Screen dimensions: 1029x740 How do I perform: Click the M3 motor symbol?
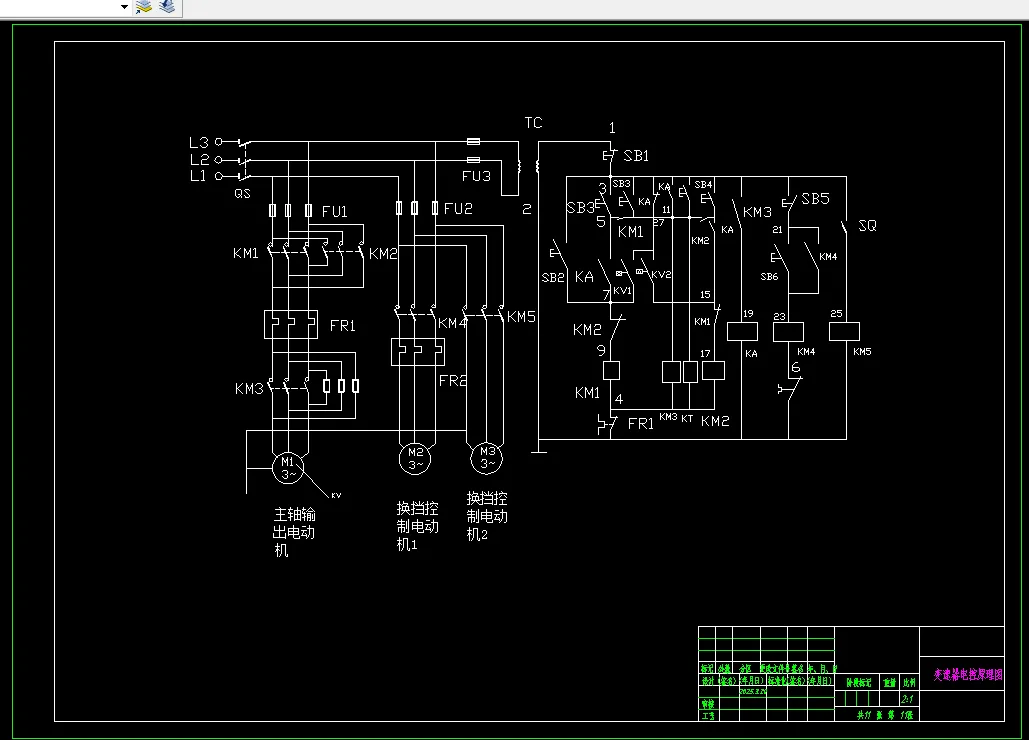[x=487, y=457]
